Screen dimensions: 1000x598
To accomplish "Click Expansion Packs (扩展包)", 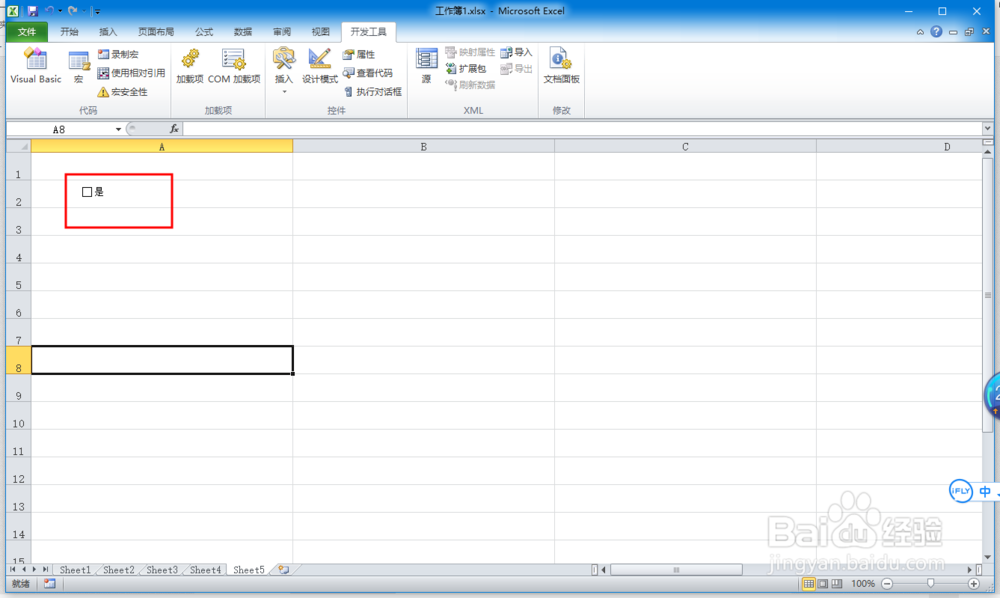I will [x=466, y=68].
